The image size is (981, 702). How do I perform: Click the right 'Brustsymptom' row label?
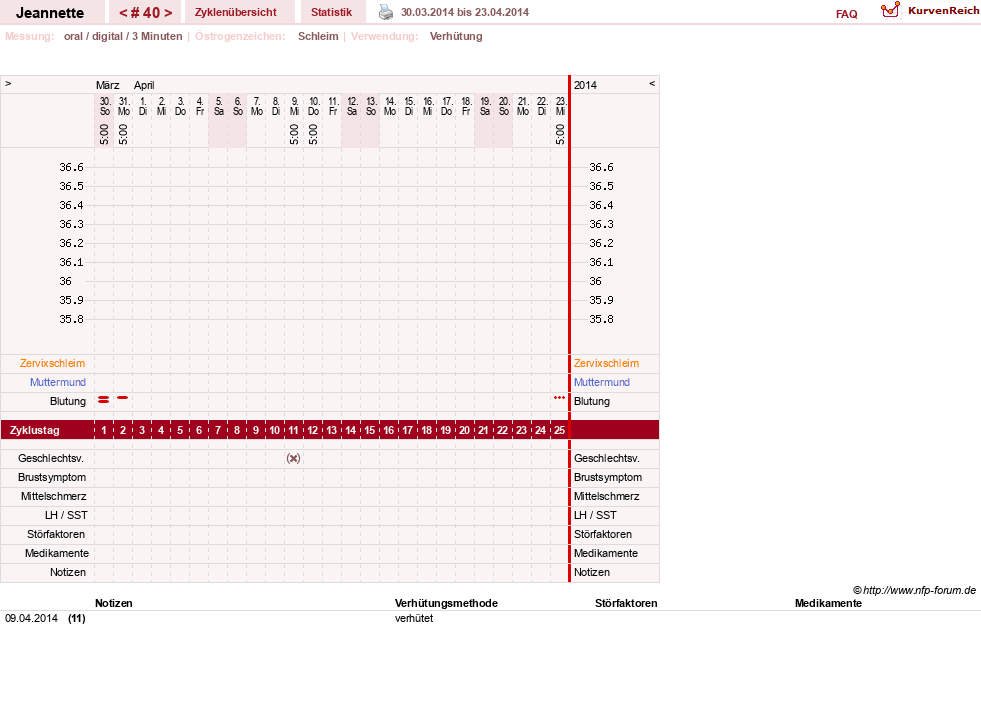tap(607, 477)
